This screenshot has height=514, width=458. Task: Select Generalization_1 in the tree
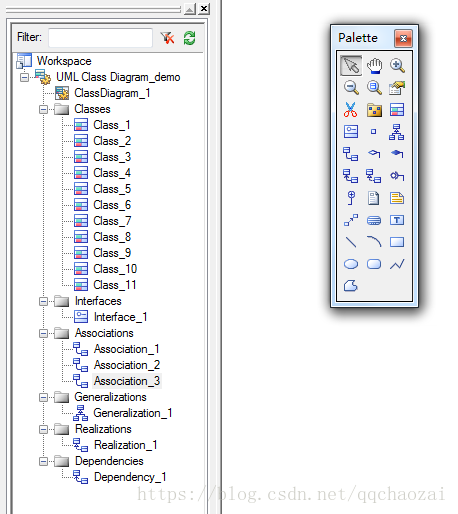pos(133,413)
